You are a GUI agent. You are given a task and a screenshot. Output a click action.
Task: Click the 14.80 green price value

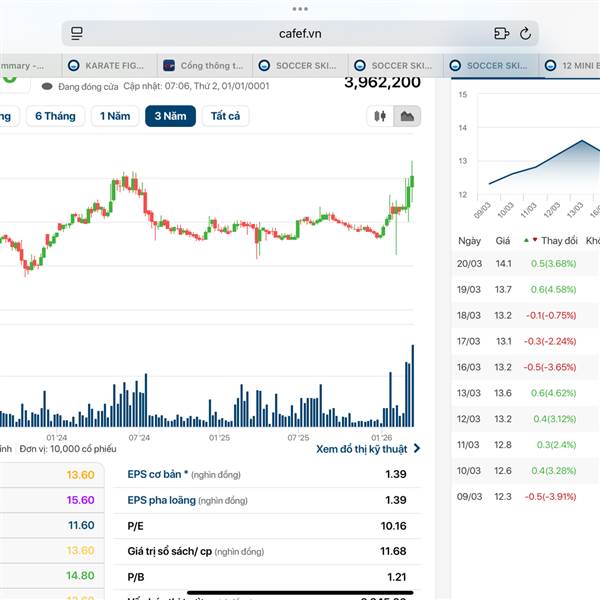pyautogui.click(x=80, y=576)
